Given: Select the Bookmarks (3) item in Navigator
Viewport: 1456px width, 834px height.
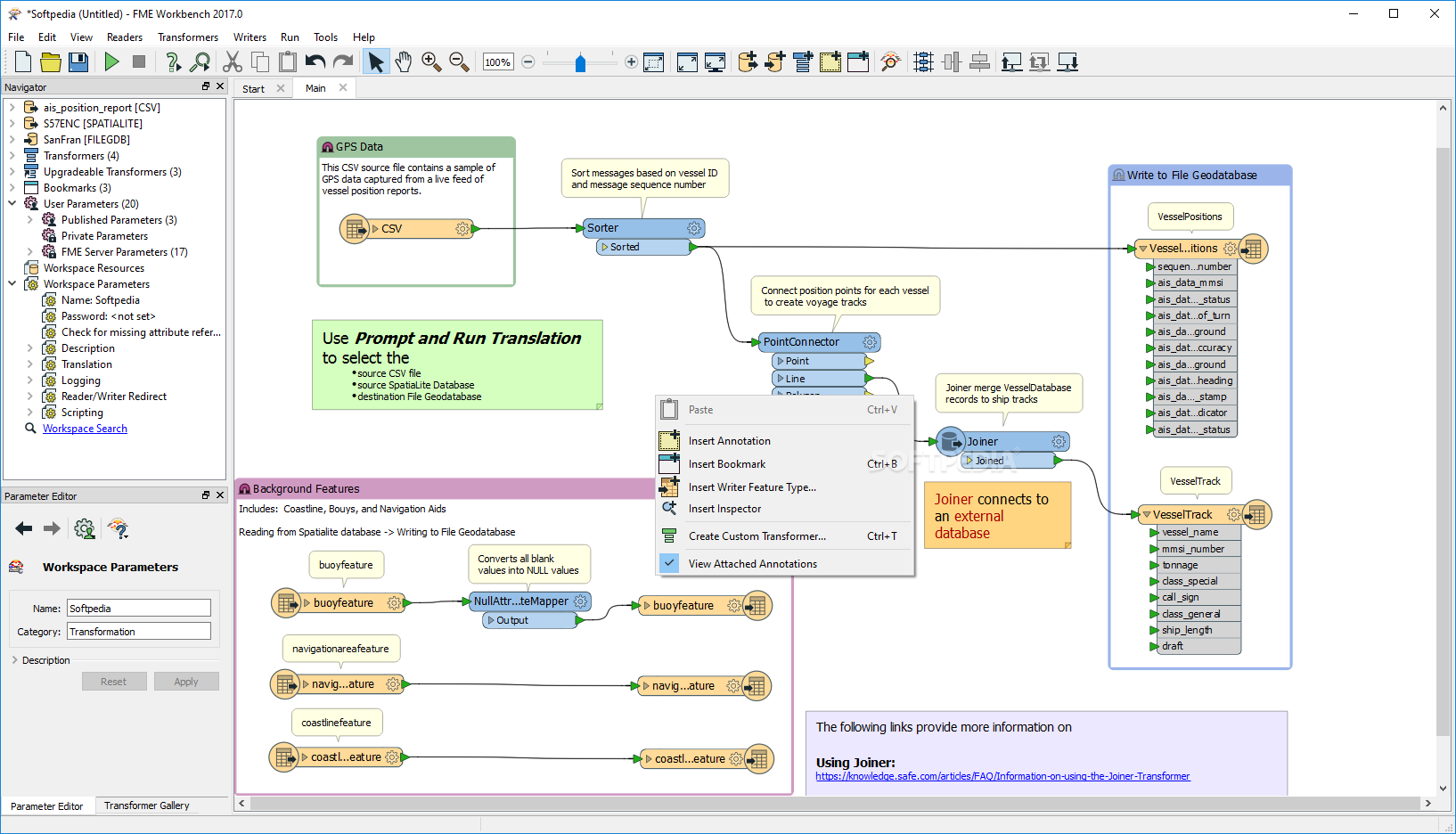Looking at the screenshot, I should click(x=78, y=188).
